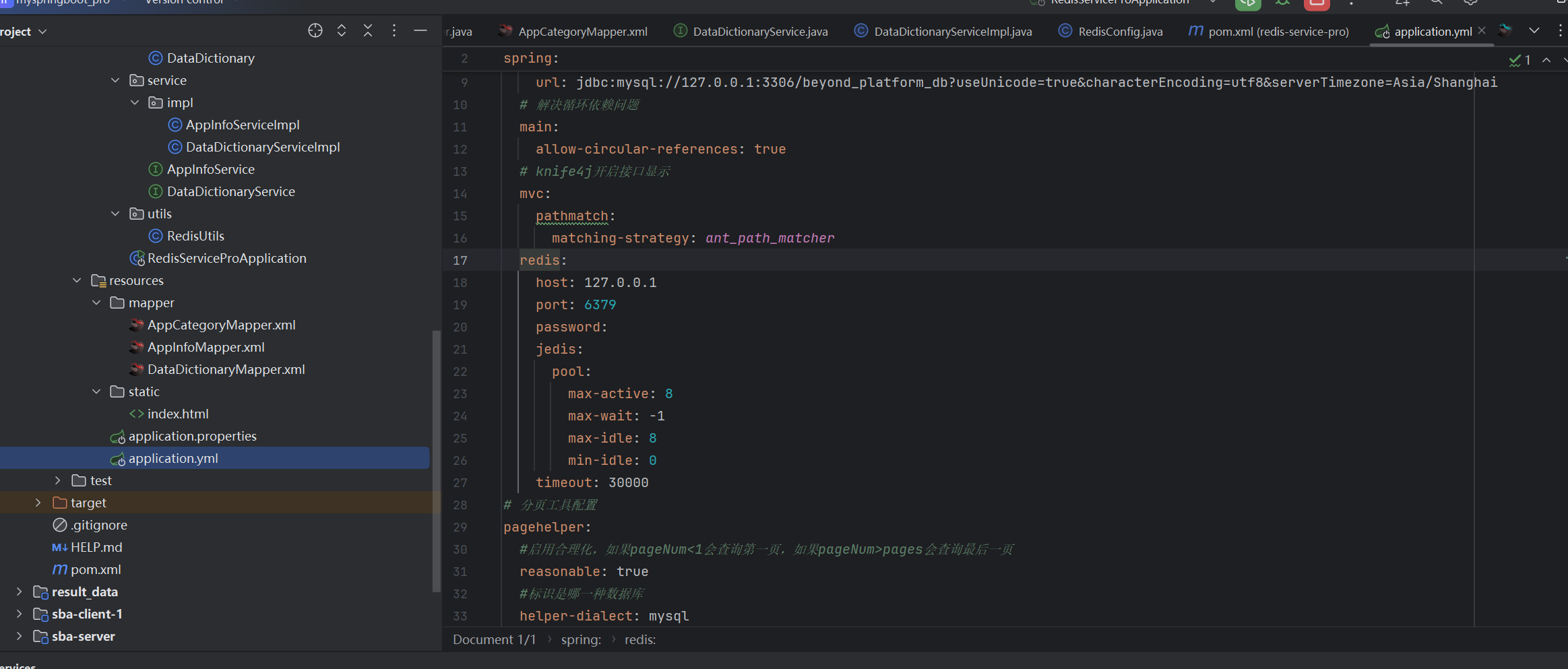The width and height of the screenshot is (1568, 669).
Task: Click the spring breadcrumb in the status path
Action: (x=580, y=639)
